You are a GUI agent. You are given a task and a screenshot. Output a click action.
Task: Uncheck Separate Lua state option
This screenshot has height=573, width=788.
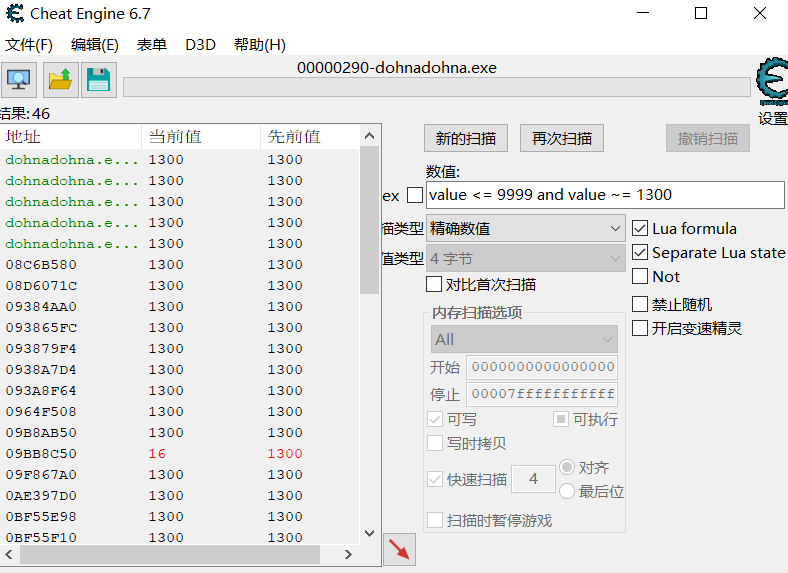[640, 253]
